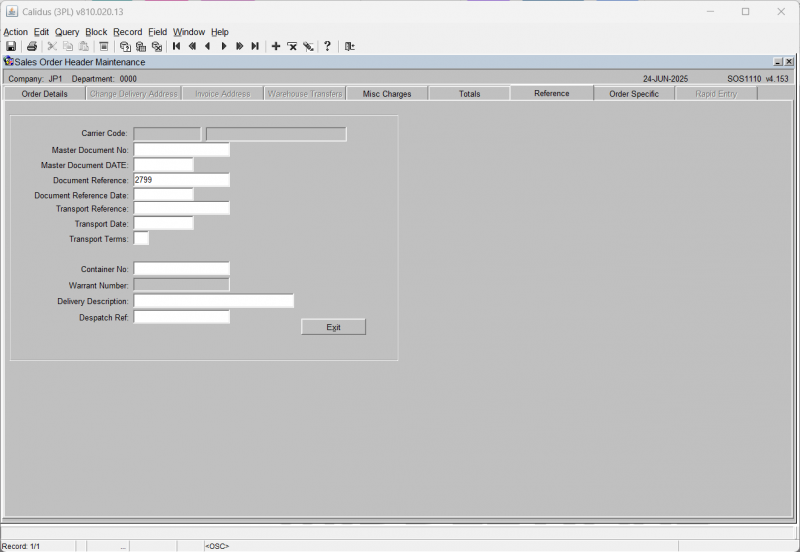This screenshot has height=552, width=800.
Task: Click the Record: 1/1 status text
Action: tap(21, 546)
